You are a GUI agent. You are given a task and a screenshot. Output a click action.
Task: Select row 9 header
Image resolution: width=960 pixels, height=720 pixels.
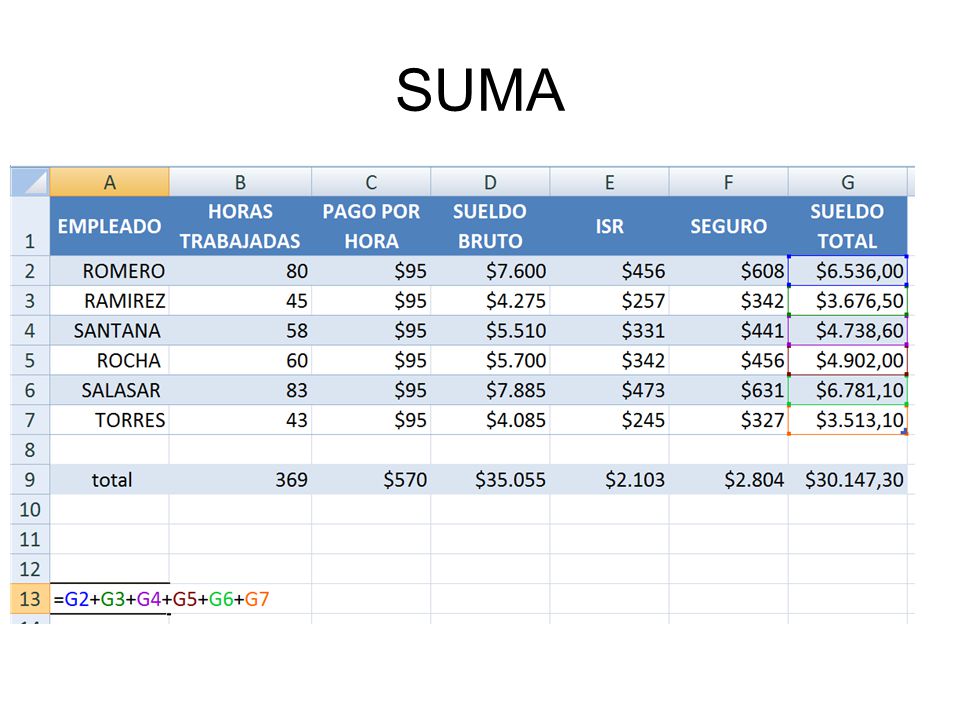[30, 479]
